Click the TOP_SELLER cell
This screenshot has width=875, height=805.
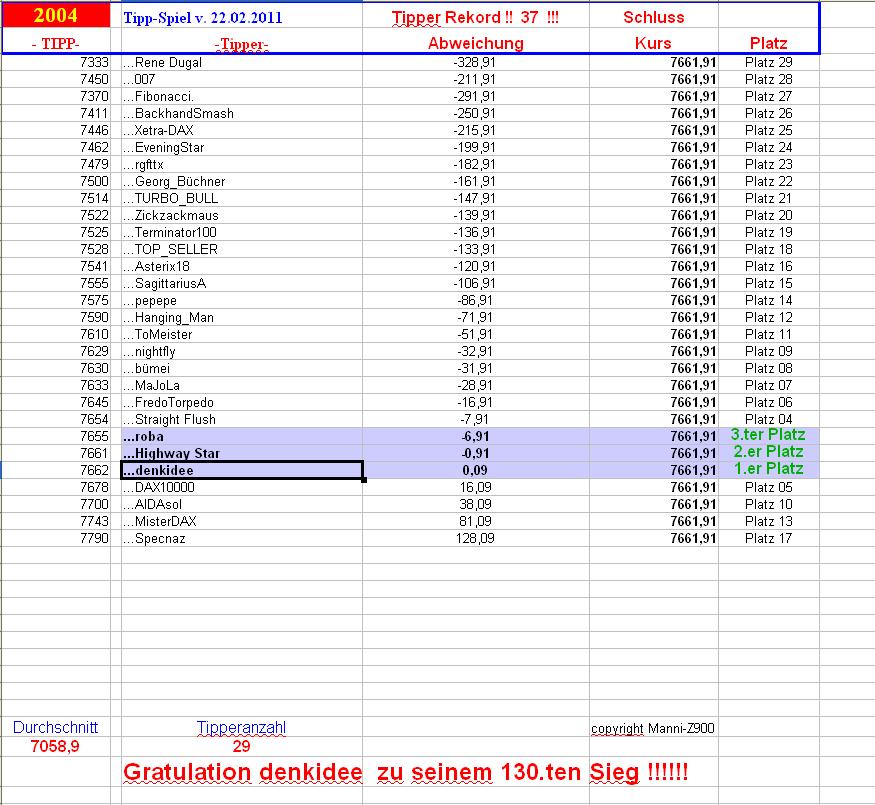[242, 249]
